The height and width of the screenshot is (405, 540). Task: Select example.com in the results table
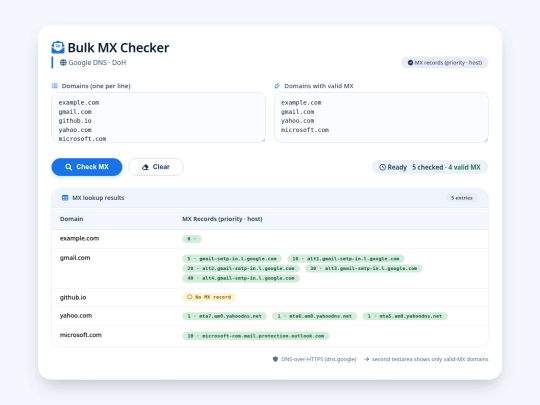pos(79,238)
